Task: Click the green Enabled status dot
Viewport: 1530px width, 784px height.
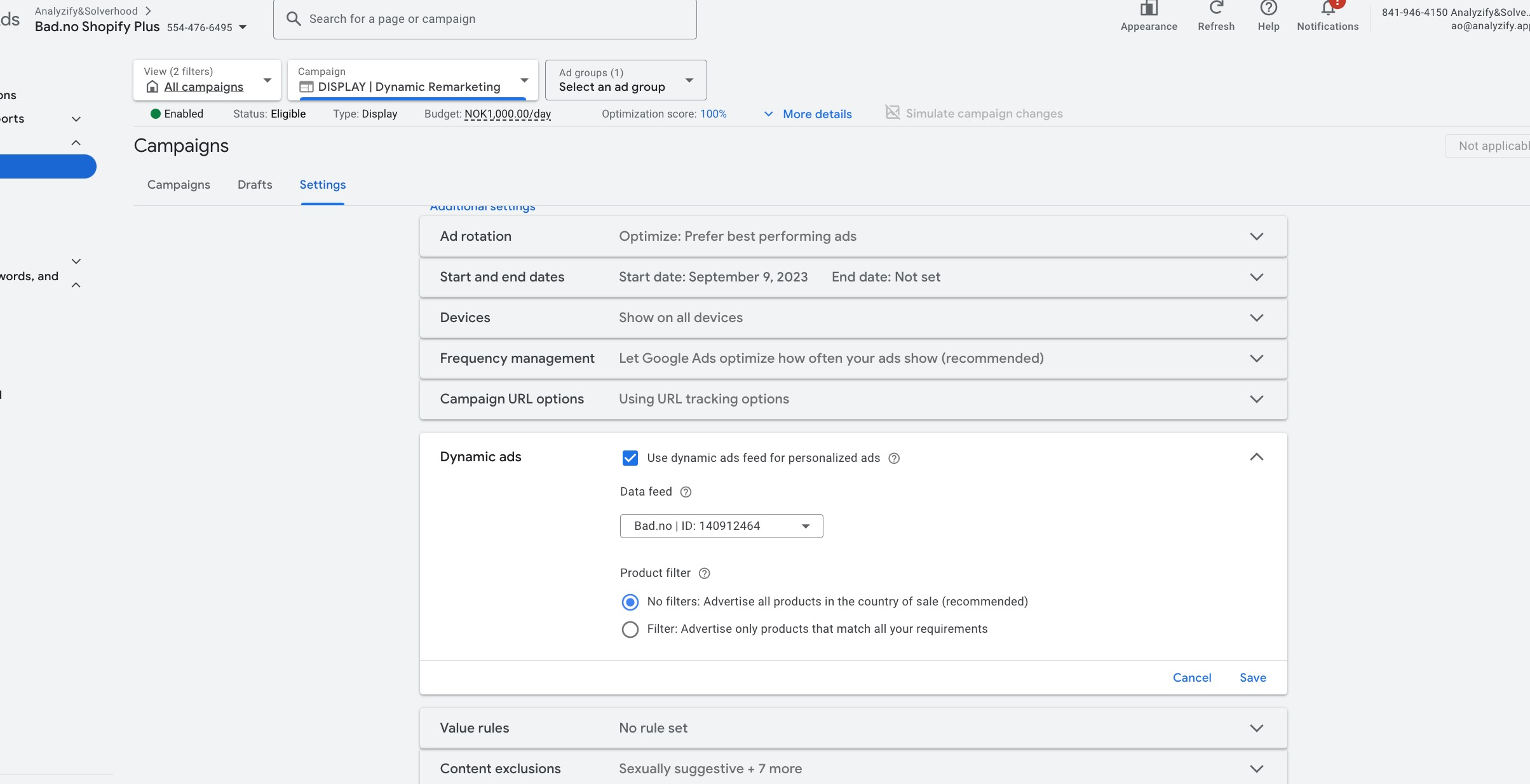Action: [x=155, y=114]
